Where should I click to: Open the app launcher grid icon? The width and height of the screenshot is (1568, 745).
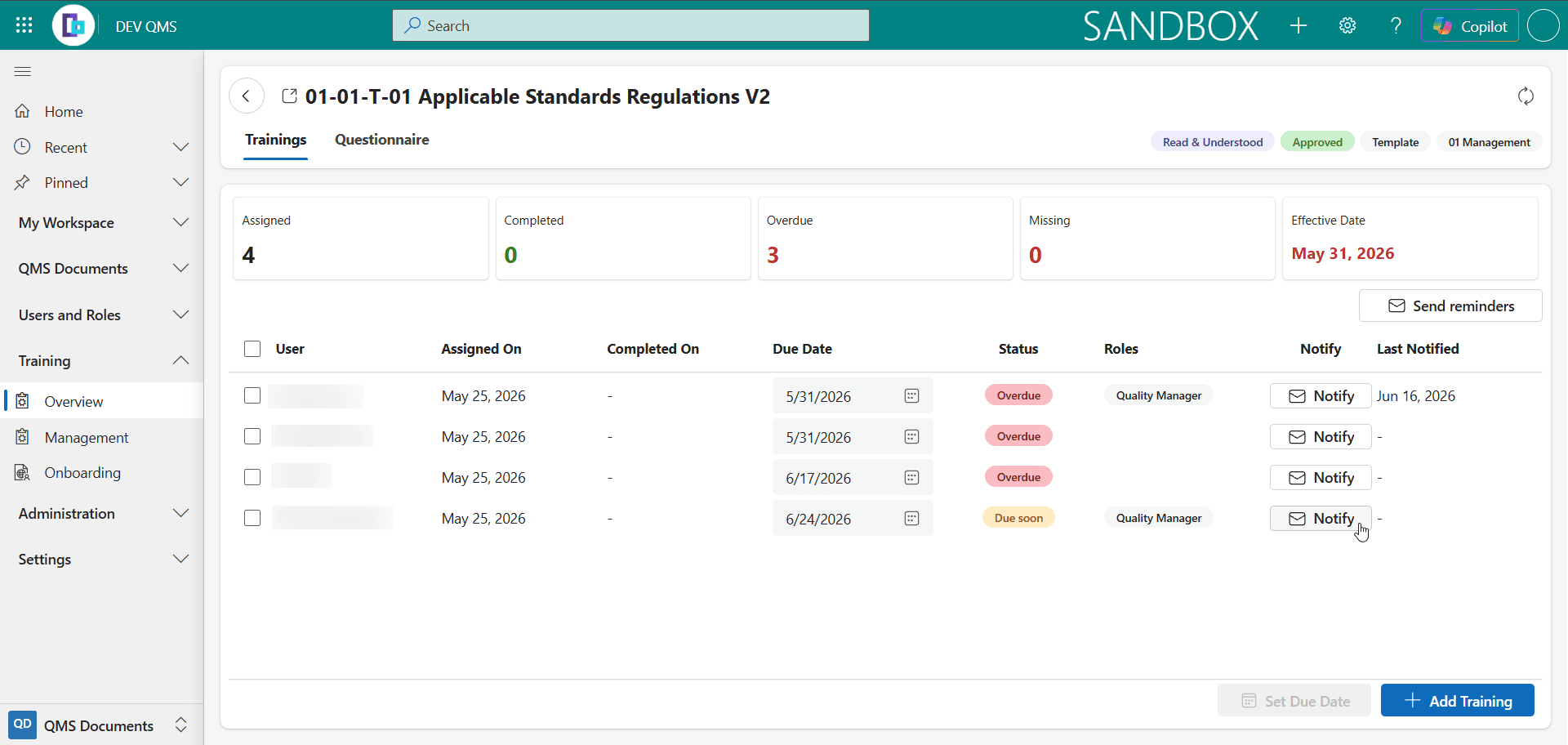(24, 25)
